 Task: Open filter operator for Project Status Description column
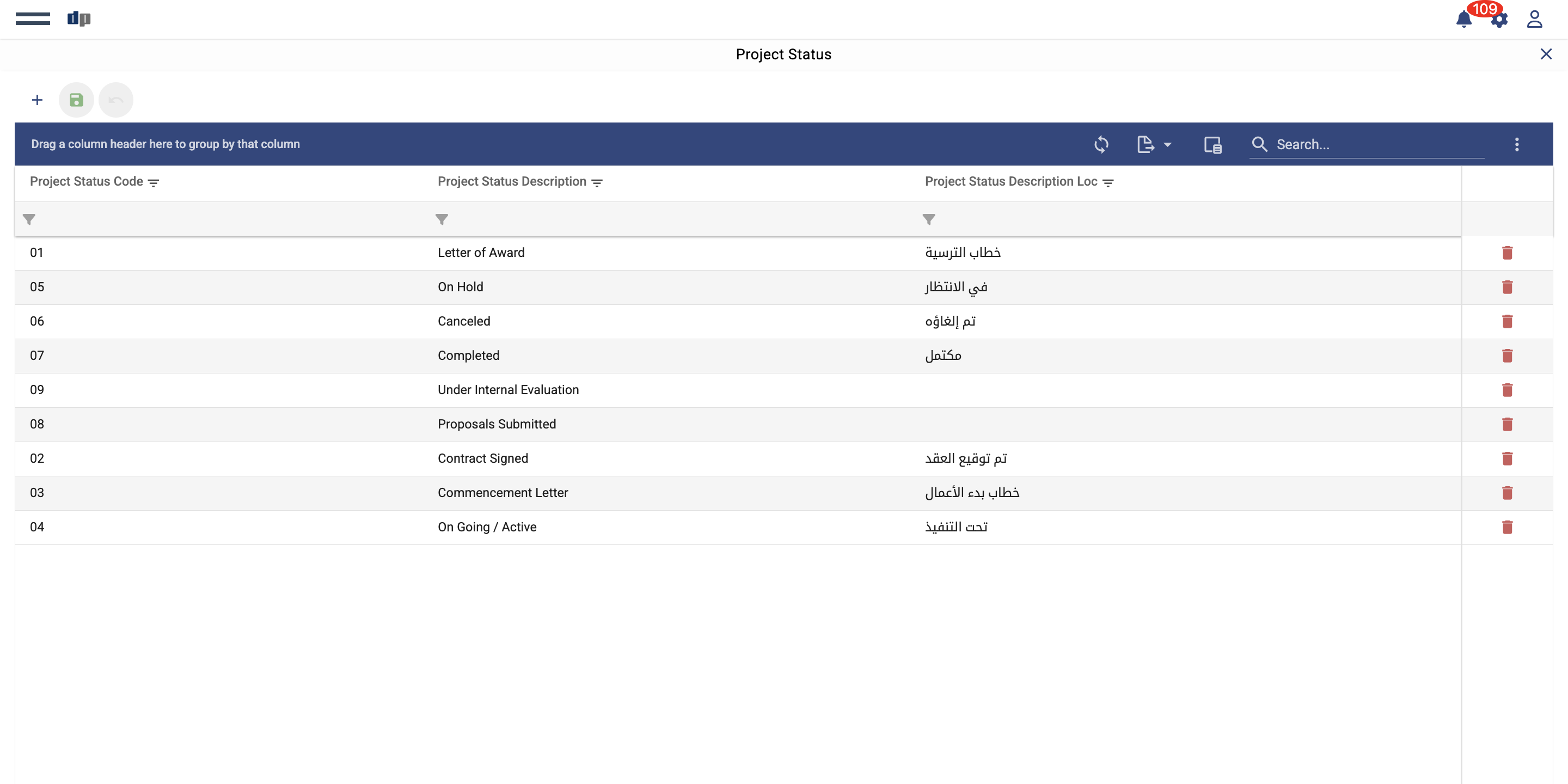[442, 219]
